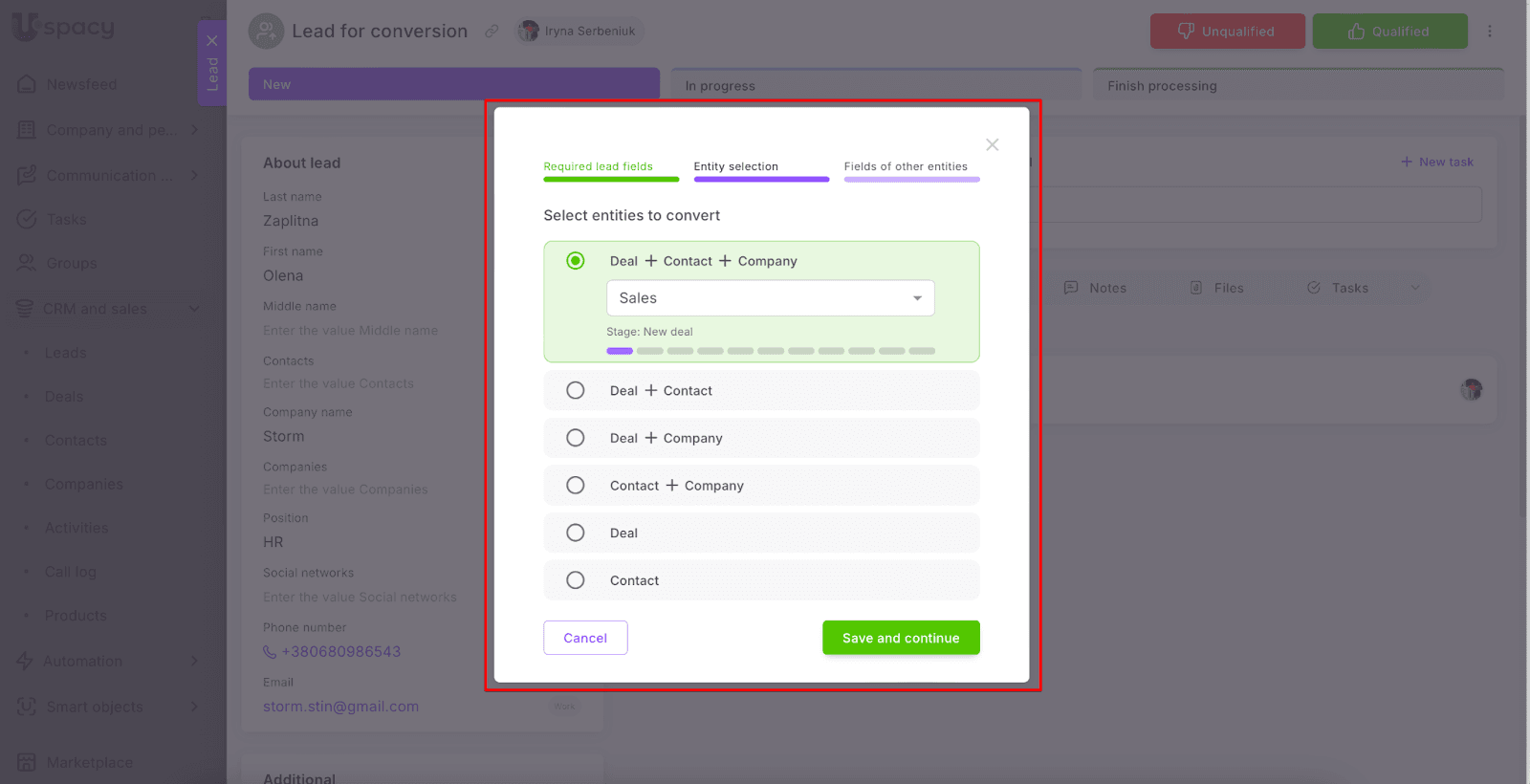Click the first purple stage progress segment
The image size is (1530, 784).
[620, 351]
